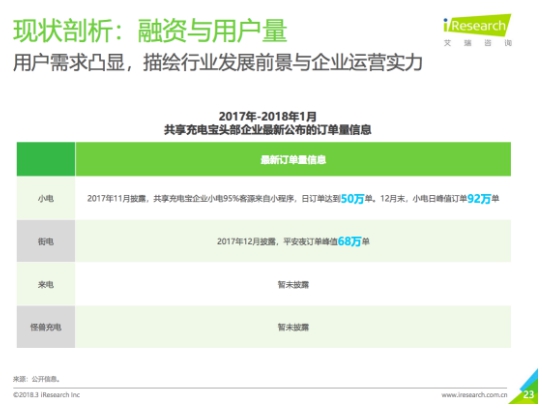Click the slide title '现状剖析：融资与用户量'
Viewport: 542px width, 408px height.
tap(150, 31)
